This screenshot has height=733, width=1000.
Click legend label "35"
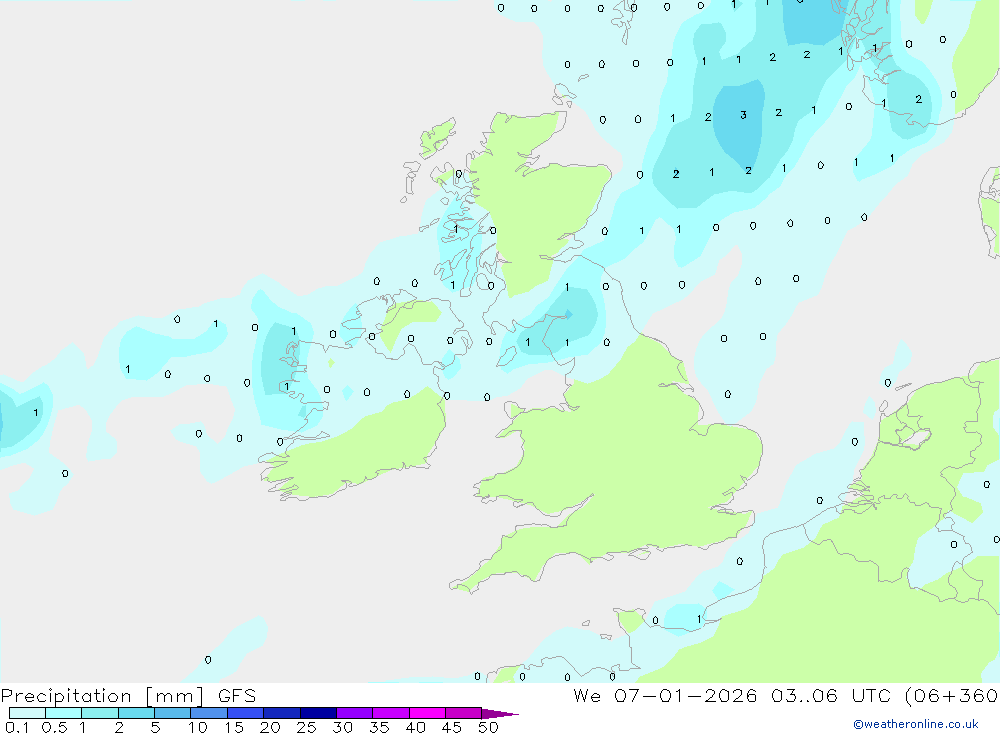(x=379, y=727)
